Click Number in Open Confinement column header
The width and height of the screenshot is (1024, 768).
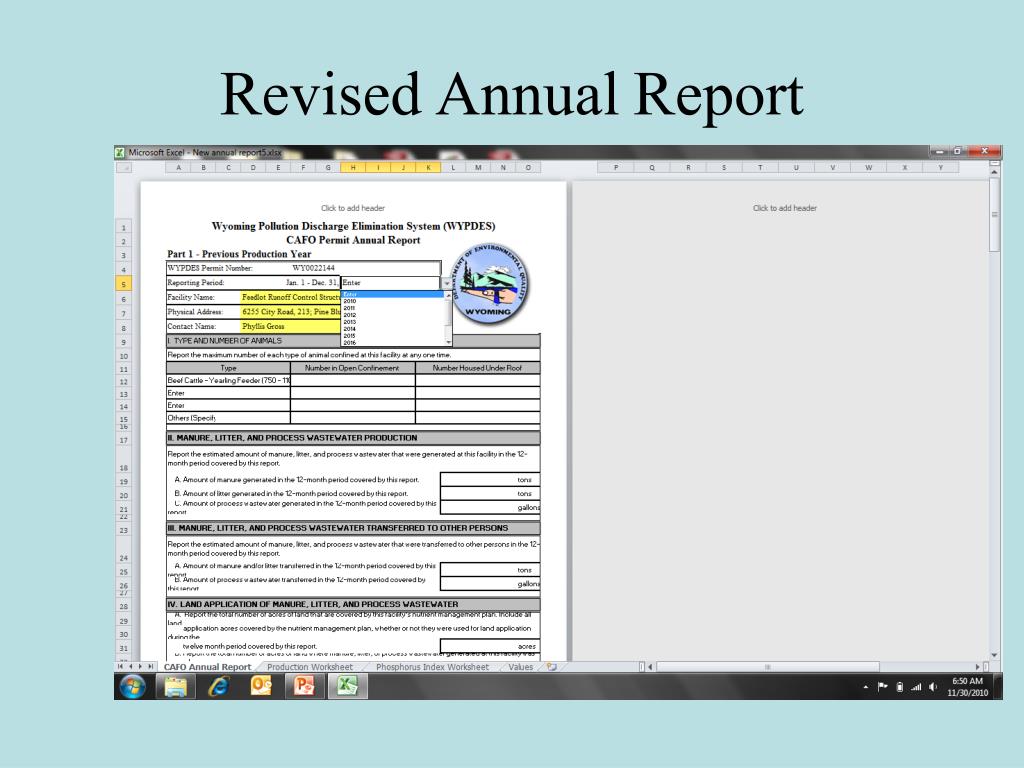point(353,368)
